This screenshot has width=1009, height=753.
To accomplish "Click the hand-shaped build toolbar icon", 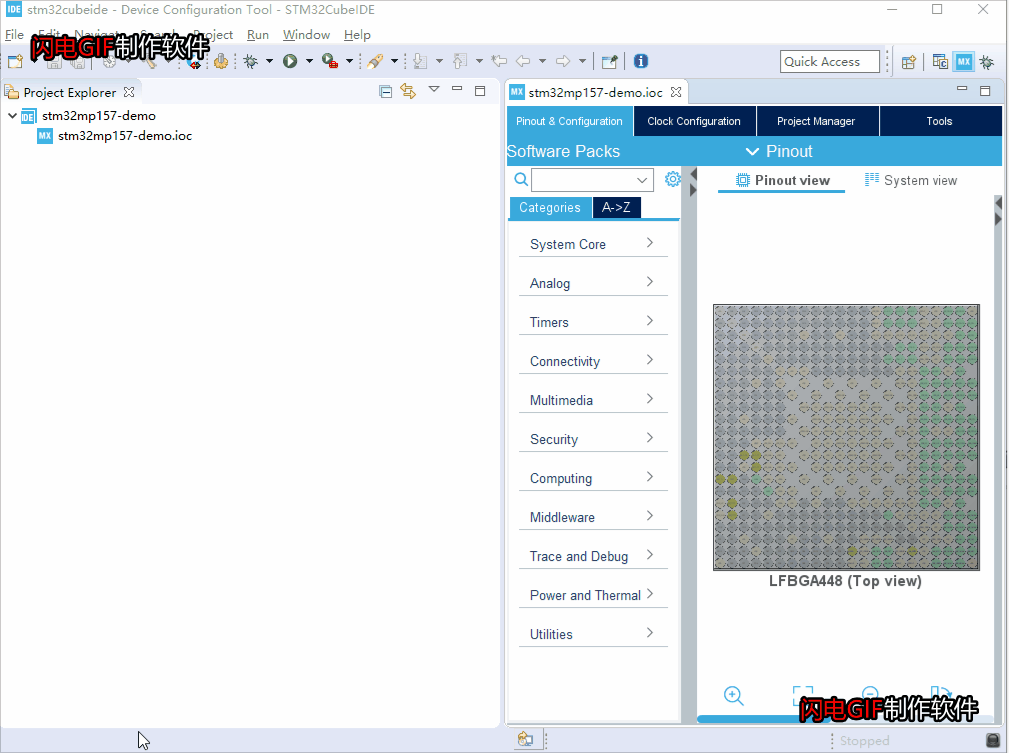I will 221,61.
